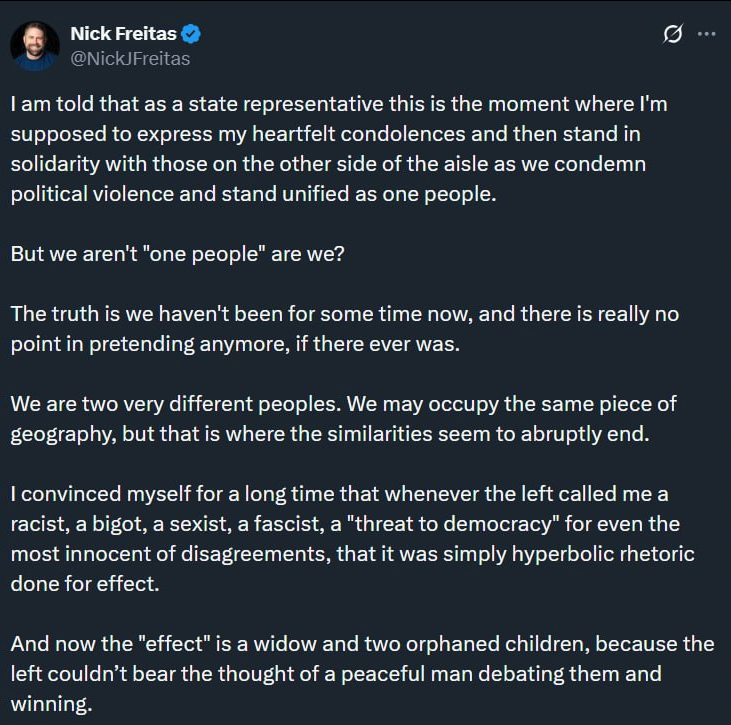Viewport: 731px width, 725px height.
Task: Click the paragraph starting "I convinced myself"
Action: point(352,539)
